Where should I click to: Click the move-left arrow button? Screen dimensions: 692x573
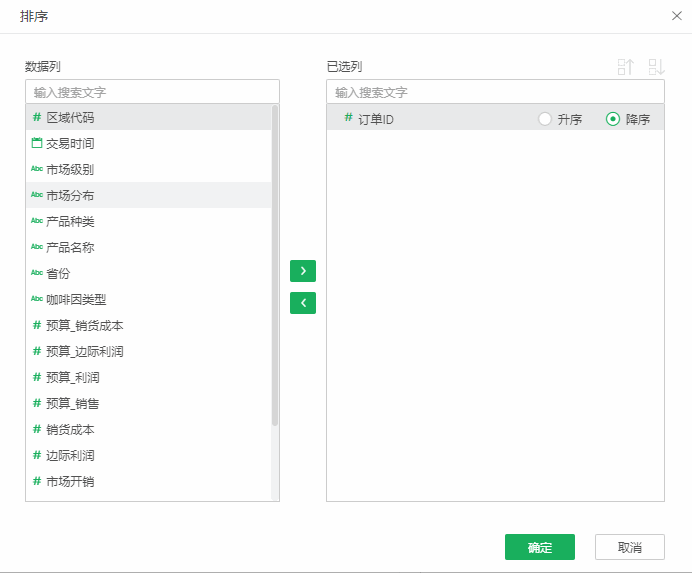click(302, 302)
